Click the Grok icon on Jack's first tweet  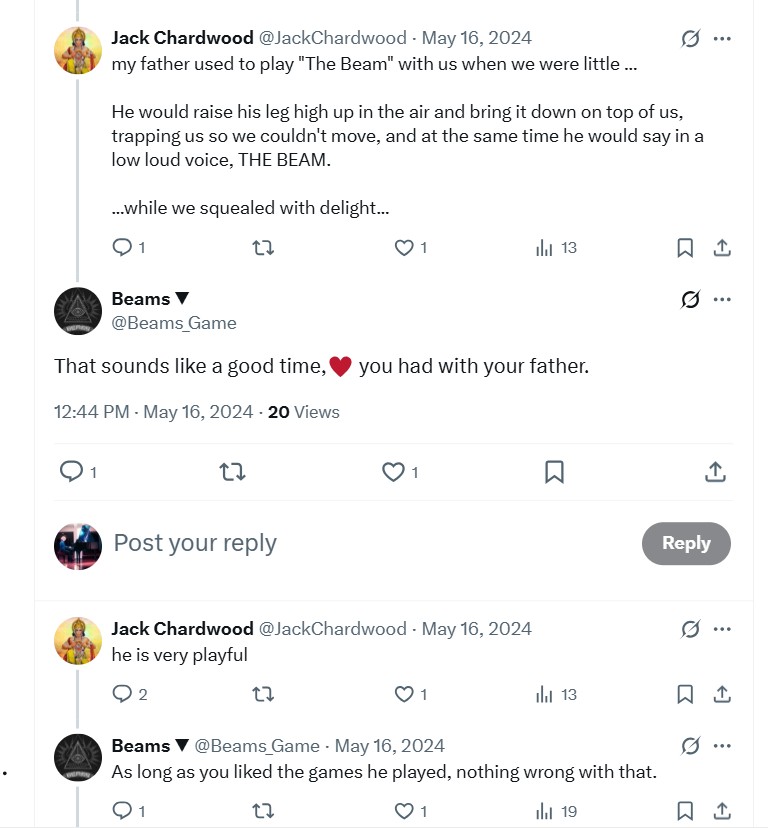point(690,39)
